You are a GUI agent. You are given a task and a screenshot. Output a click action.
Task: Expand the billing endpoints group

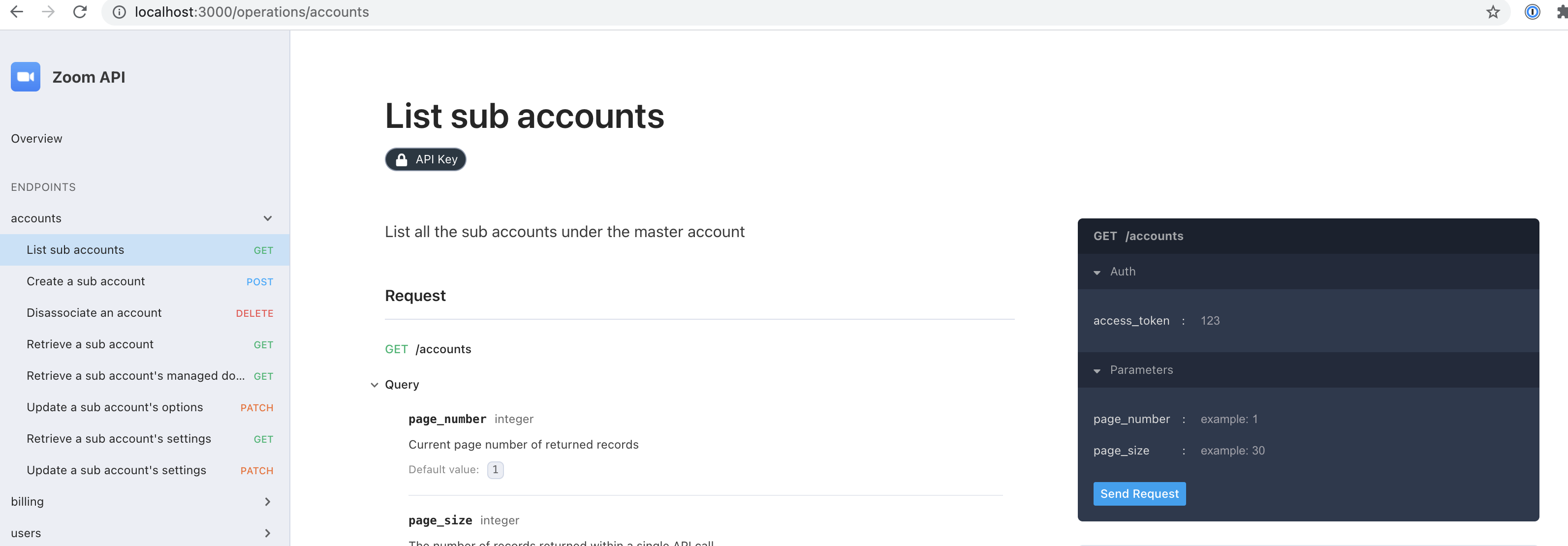[x=267, y=502]
